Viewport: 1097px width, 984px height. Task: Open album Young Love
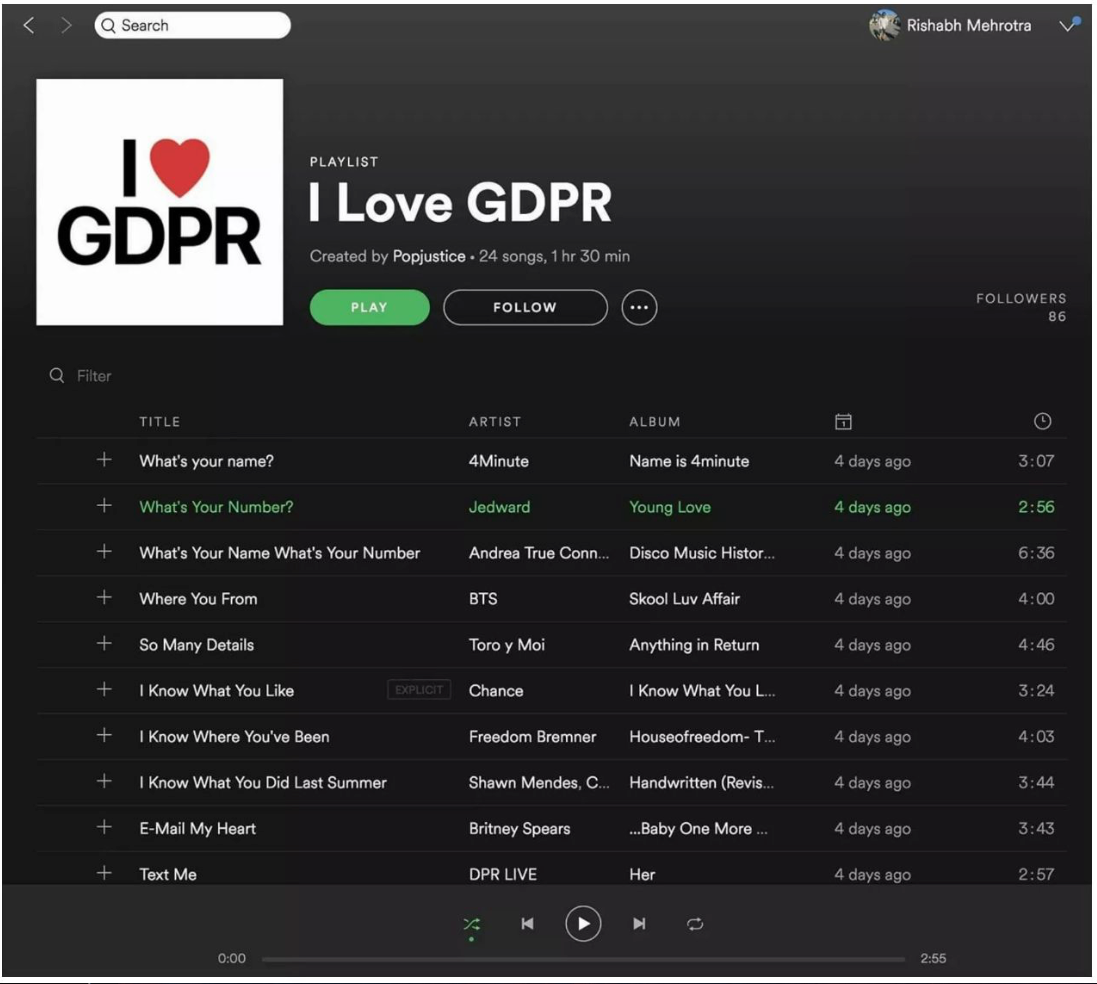[x=670, y=507]
